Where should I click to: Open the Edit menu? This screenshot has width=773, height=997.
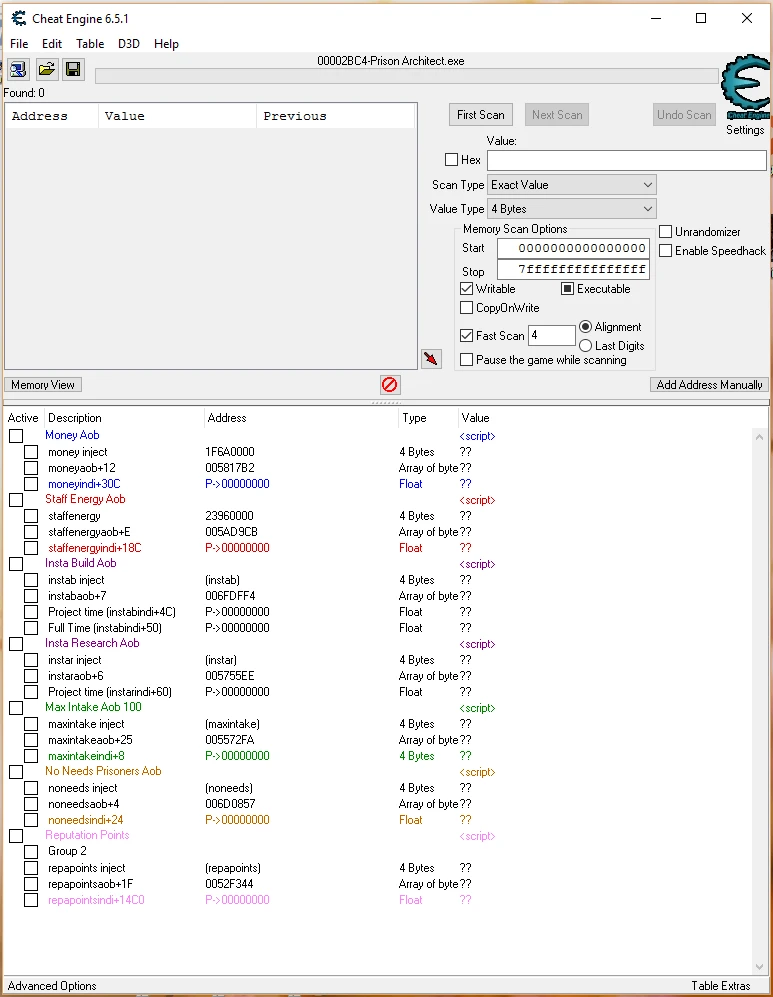tap(51, 44)
